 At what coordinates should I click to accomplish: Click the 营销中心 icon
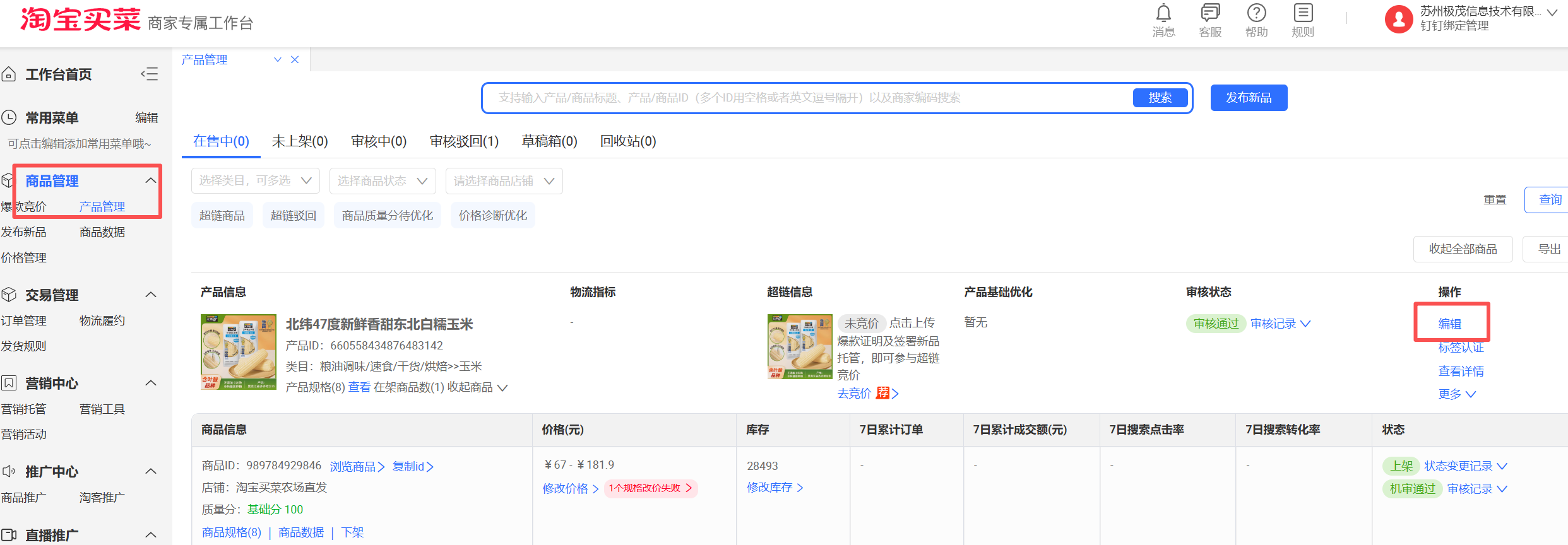click(9, 383)
